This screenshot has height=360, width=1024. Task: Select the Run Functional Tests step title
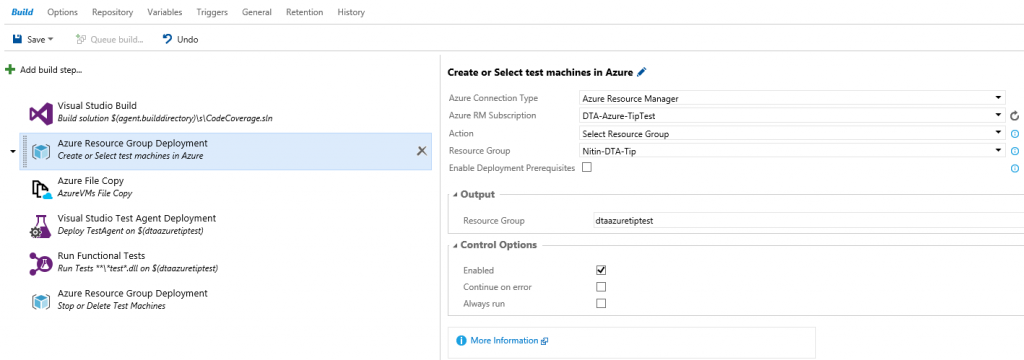pos(101,255)
